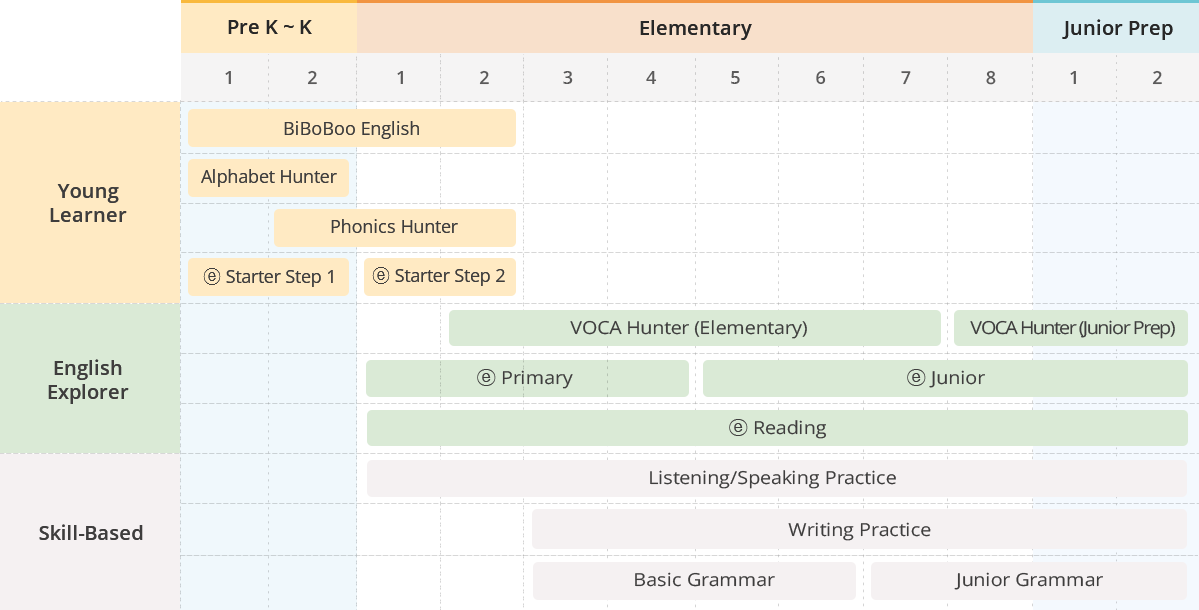Open VOCA Hunter (Junior Prep) bar
The width and height of the screenshot is (1199, 610).
[x=1071, y=328]
